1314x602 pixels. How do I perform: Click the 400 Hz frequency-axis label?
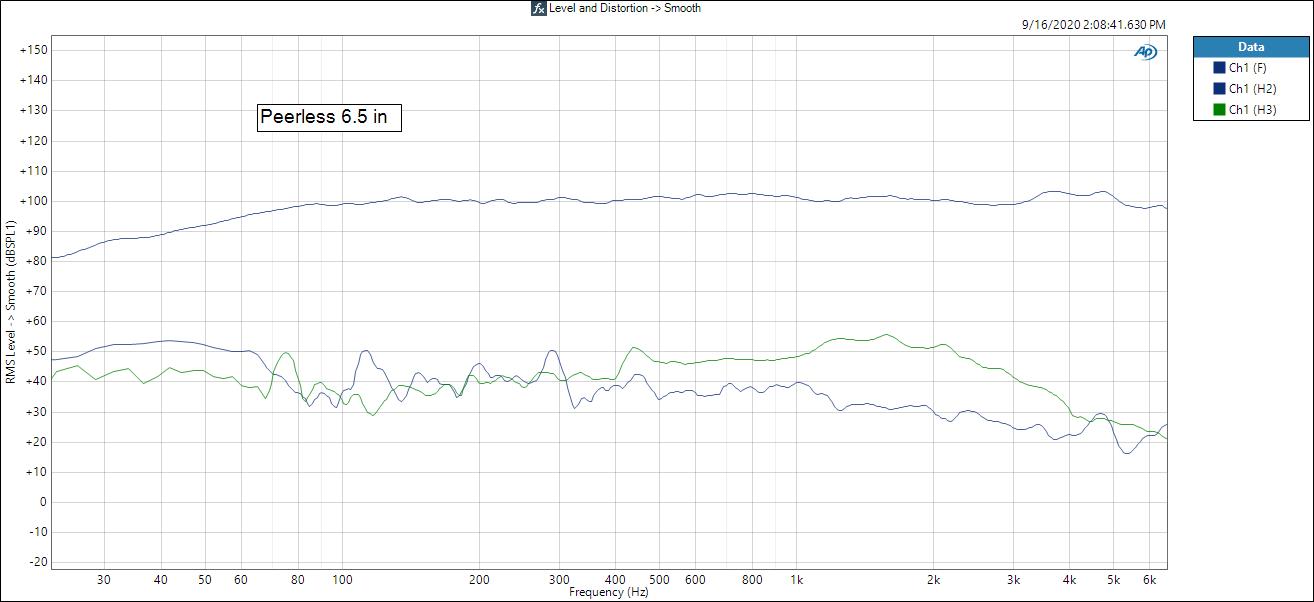[x=616, y=580]
